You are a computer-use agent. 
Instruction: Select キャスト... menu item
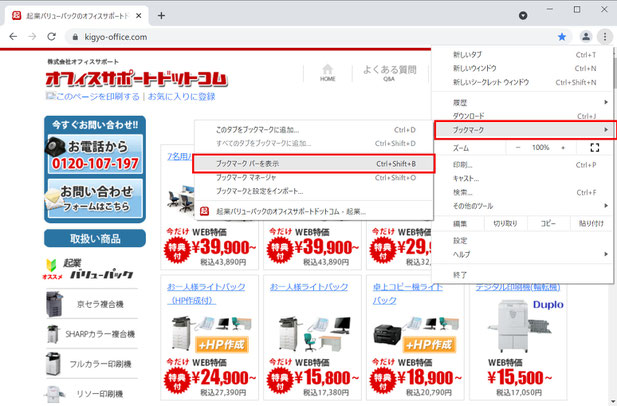tap(522, 179)
